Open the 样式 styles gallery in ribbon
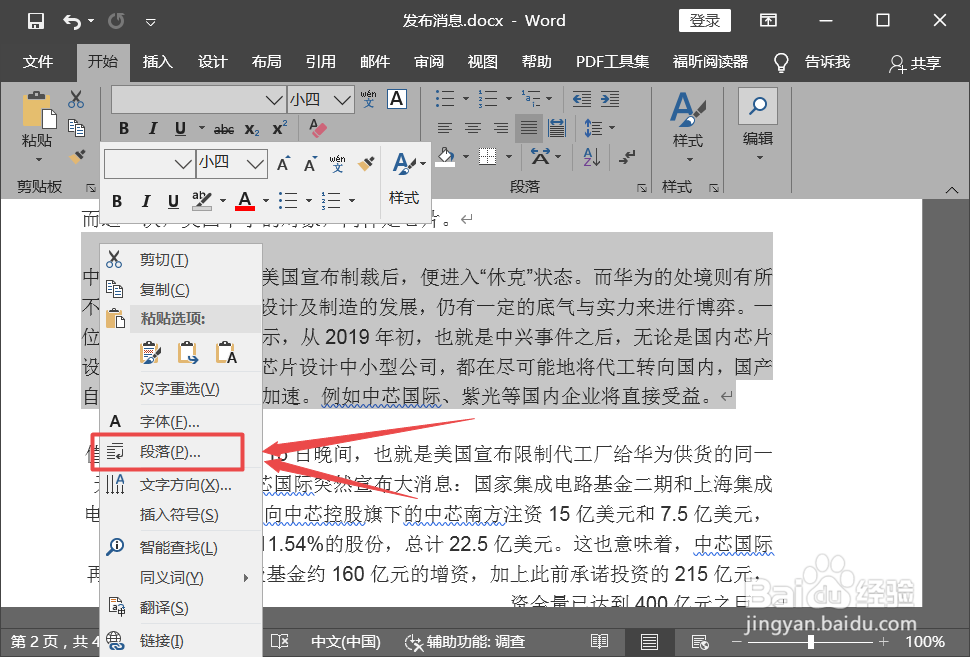The height and width of the screenshot is (657, 970). 688,127
